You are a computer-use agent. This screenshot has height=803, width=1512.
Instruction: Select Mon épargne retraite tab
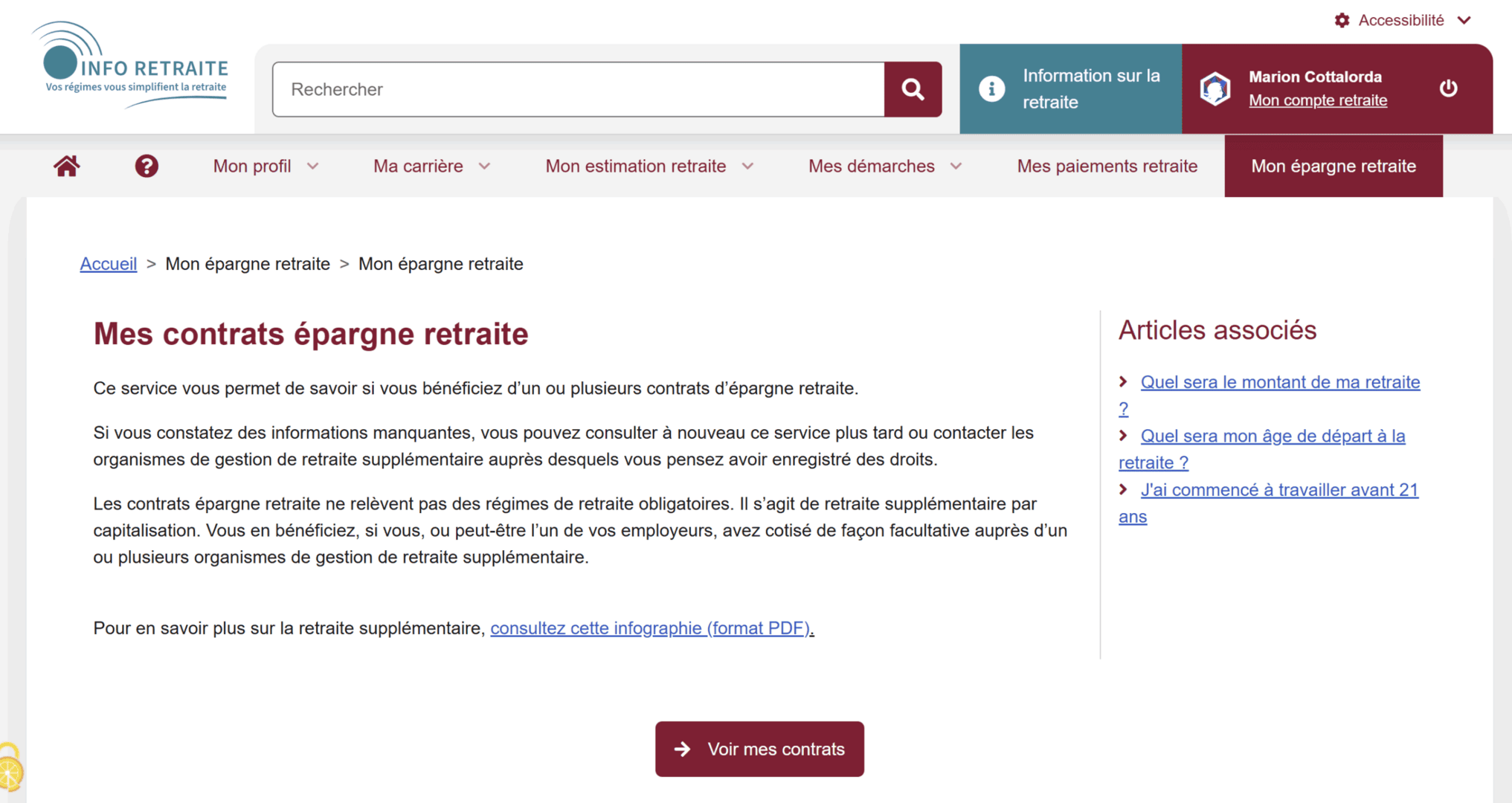click(1333, 166)
